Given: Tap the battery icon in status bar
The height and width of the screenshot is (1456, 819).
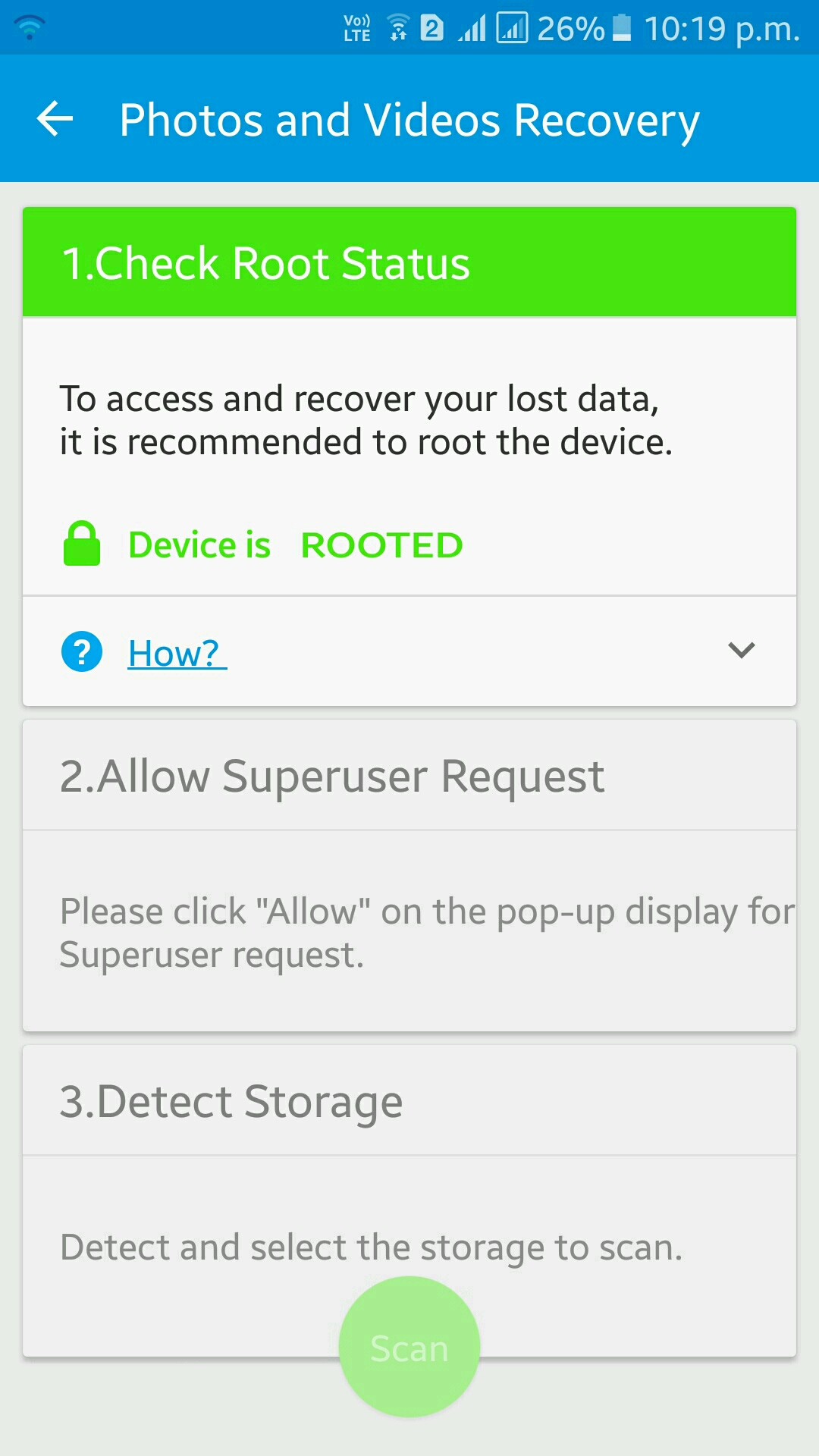Looking at the screenshot, I should [x=622, y=28].
